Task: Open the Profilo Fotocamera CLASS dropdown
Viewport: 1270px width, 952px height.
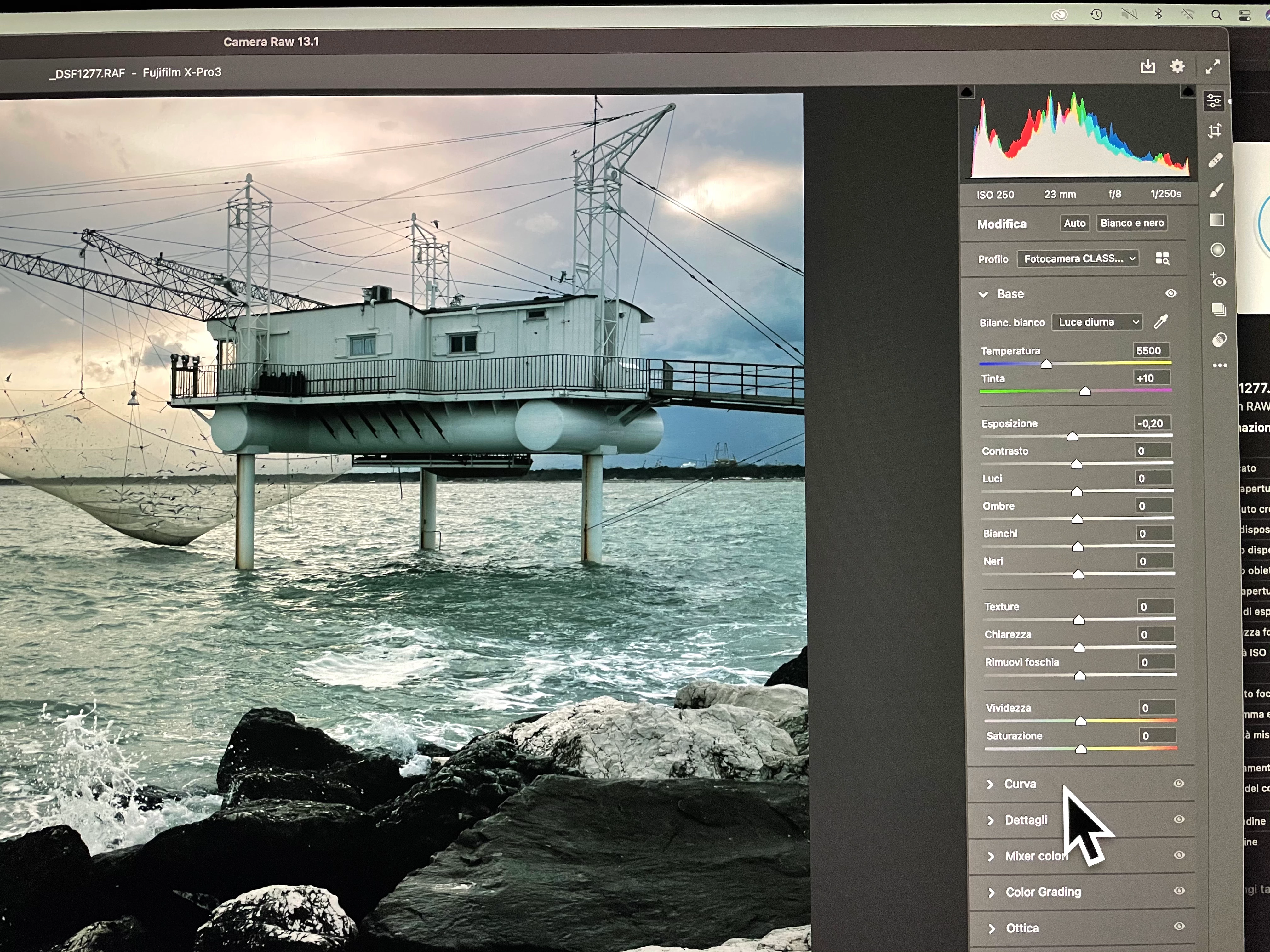Action: coord(1078,259)
